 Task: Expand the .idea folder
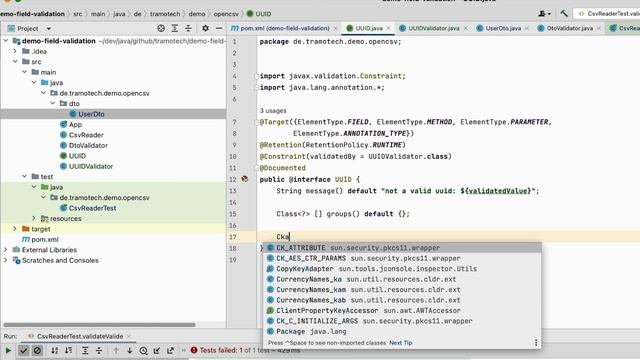tap(15, 51)
